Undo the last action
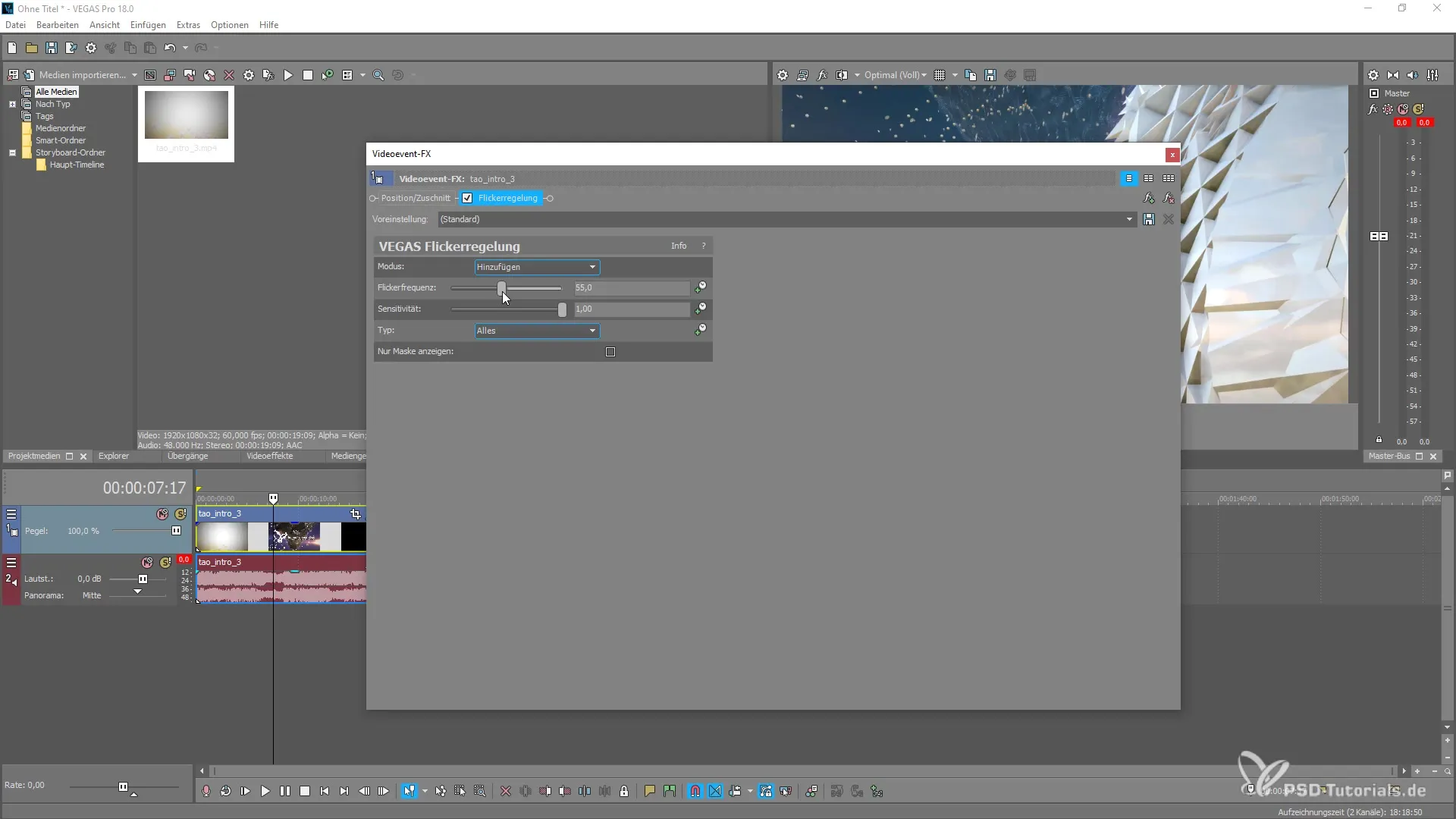 [x=169, y=48]
